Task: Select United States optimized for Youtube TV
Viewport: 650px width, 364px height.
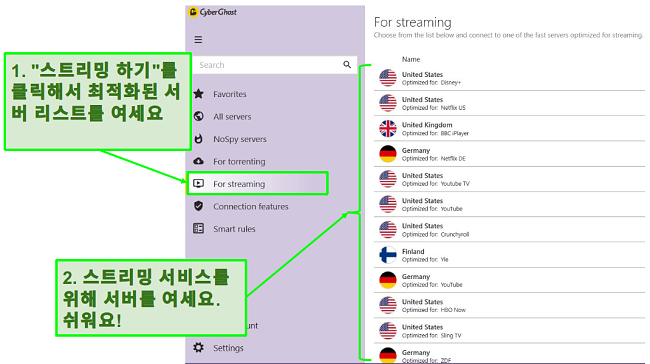Action: [x=509, y=180]
